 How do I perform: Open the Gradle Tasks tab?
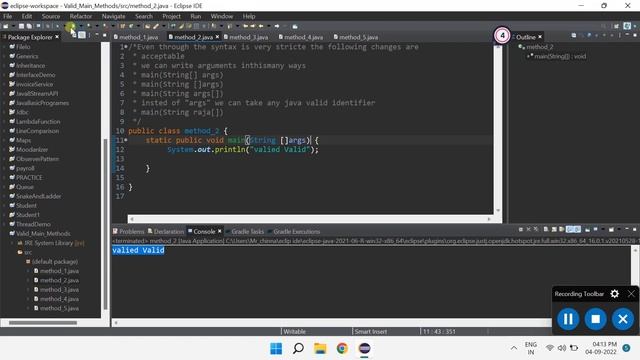point(244,231)
